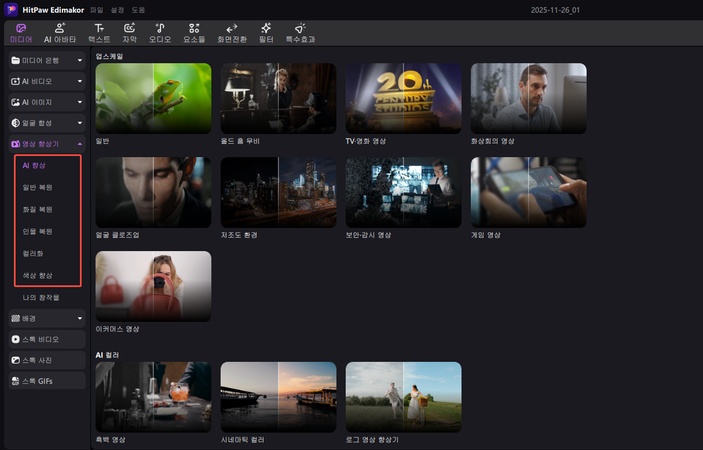Choose the 올드 홈 무비 thumbnail

pyautogui.click(x=278, y=99)
